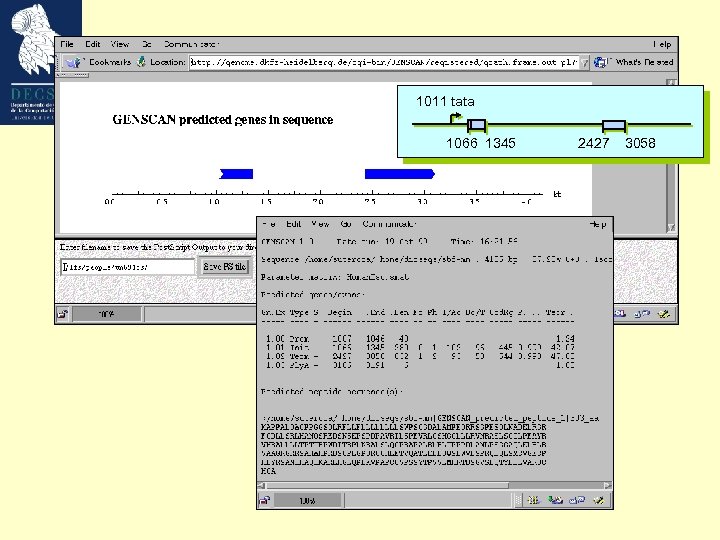Click the '1066' coordinate label in diagram
The image size is (720, 540).
(x=462, y=143)
